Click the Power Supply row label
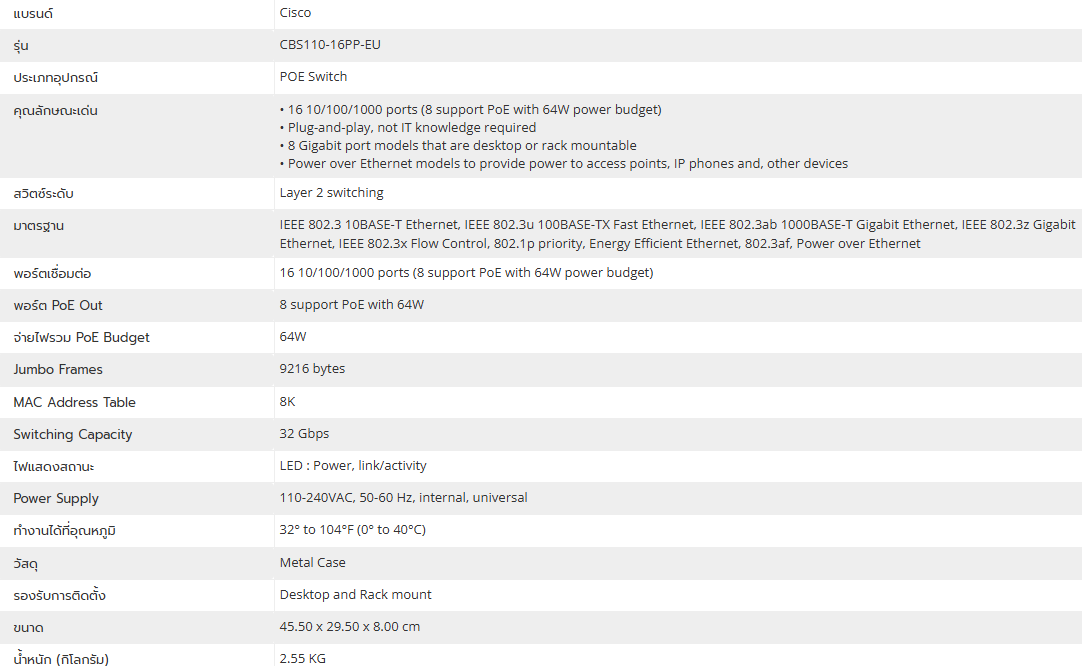The image size is (1082, 666). pyautogui.click(x=56, y=498)
